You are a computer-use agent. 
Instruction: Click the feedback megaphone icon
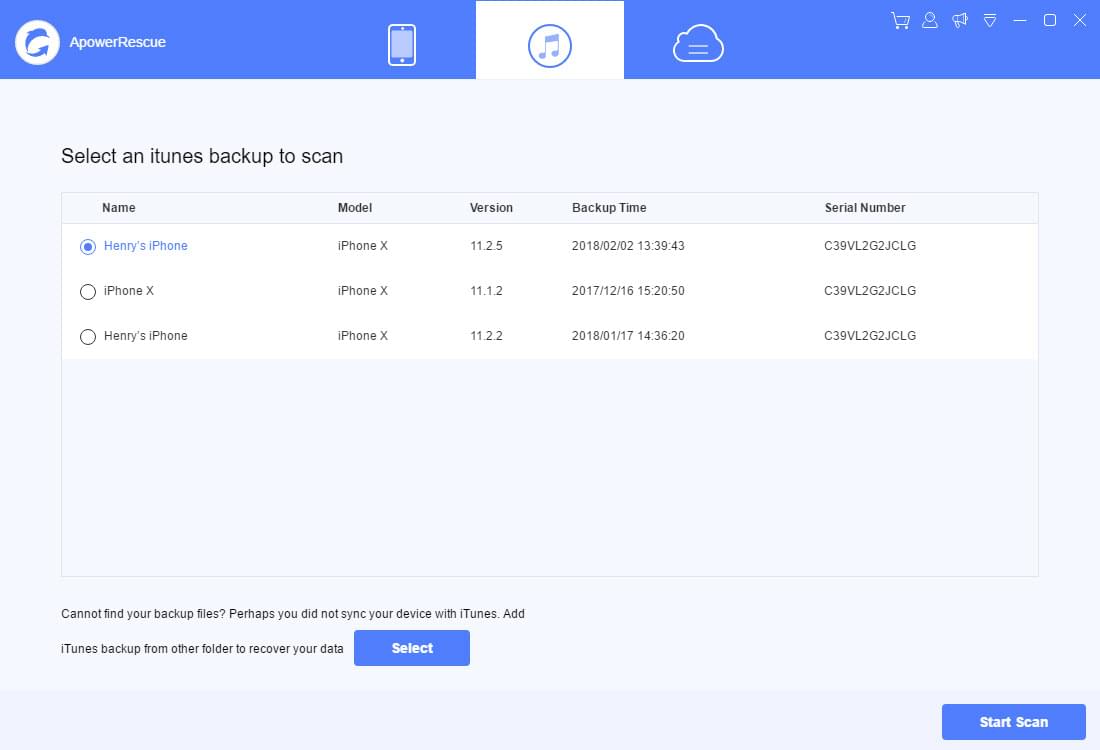coord(960,20)
